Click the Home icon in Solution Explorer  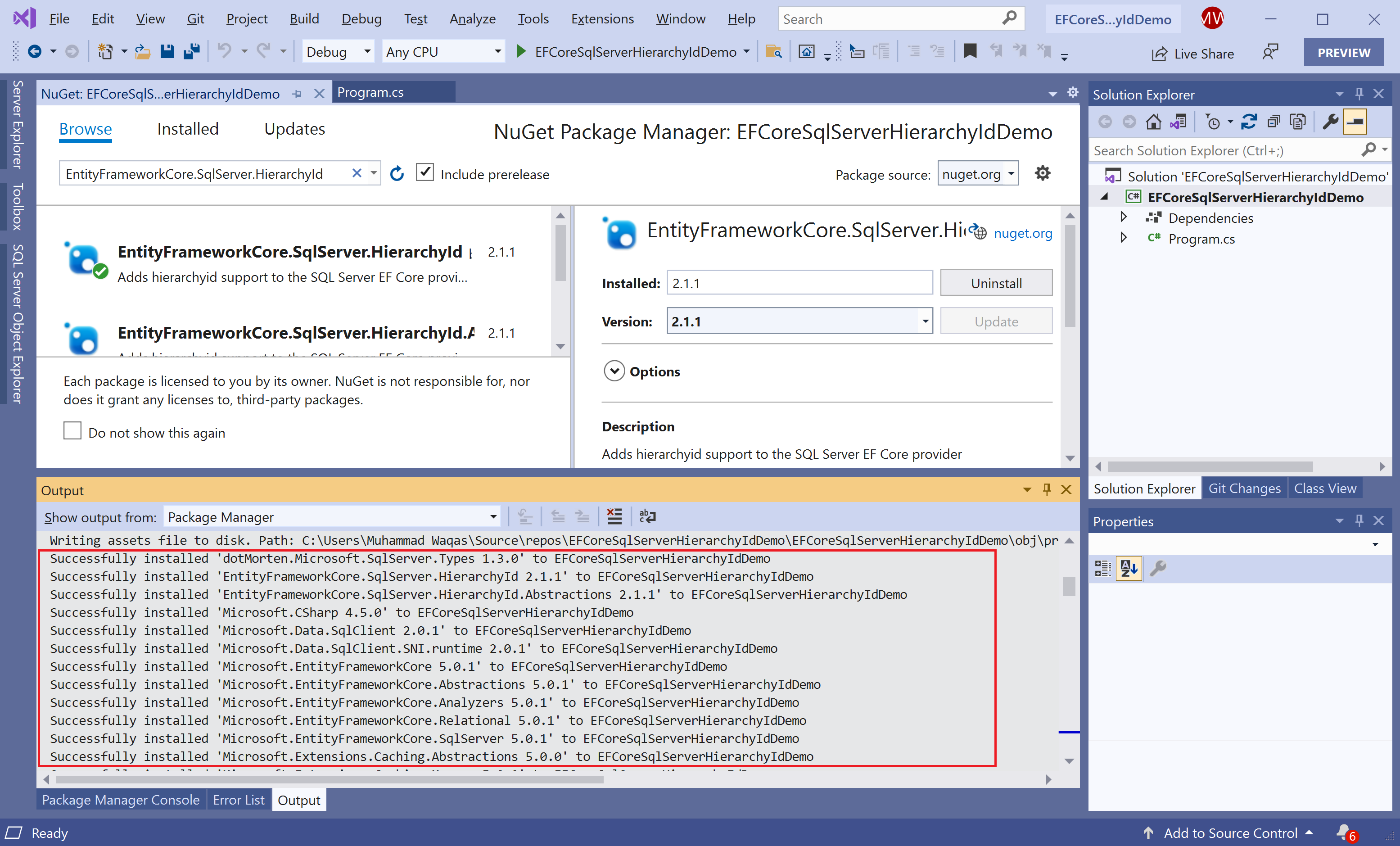click(x=1153, y=122)
